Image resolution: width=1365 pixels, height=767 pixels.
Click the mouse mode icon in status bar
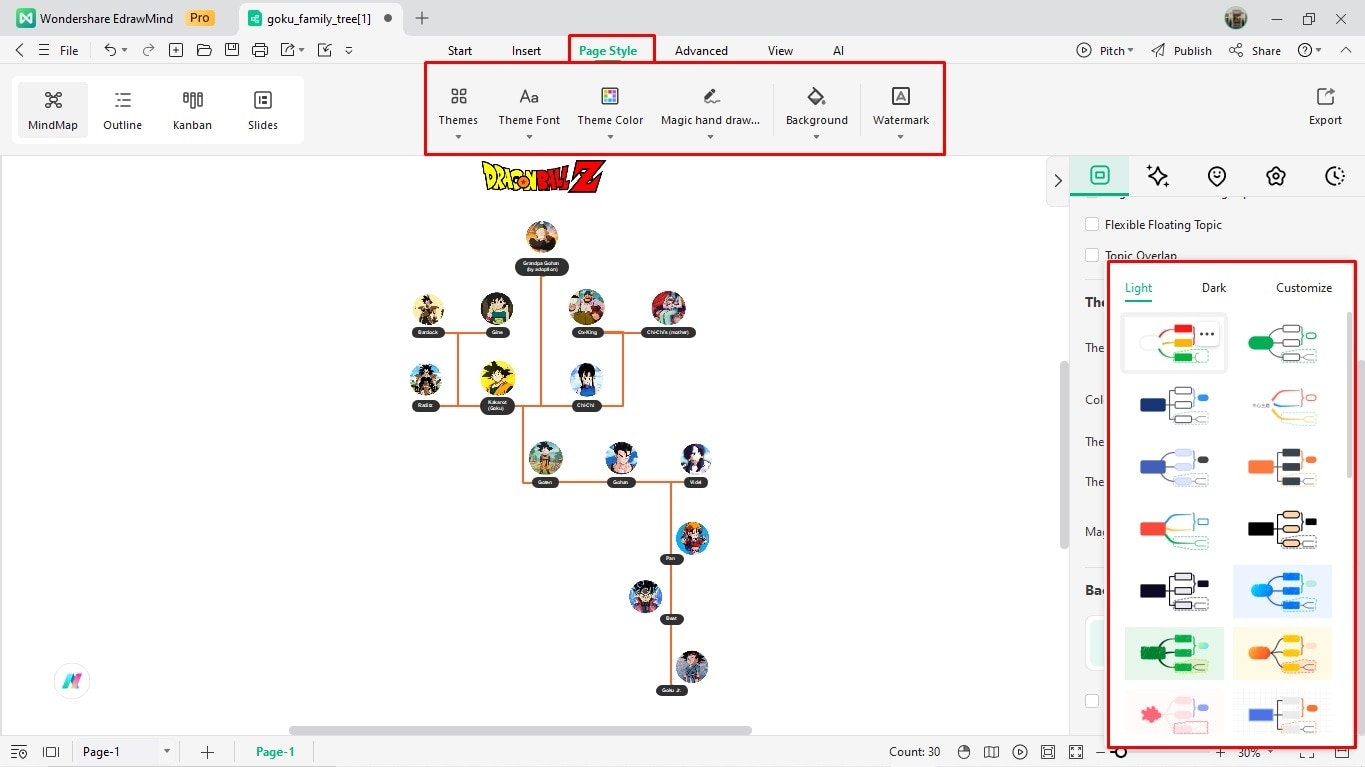[x=964, y=752]
